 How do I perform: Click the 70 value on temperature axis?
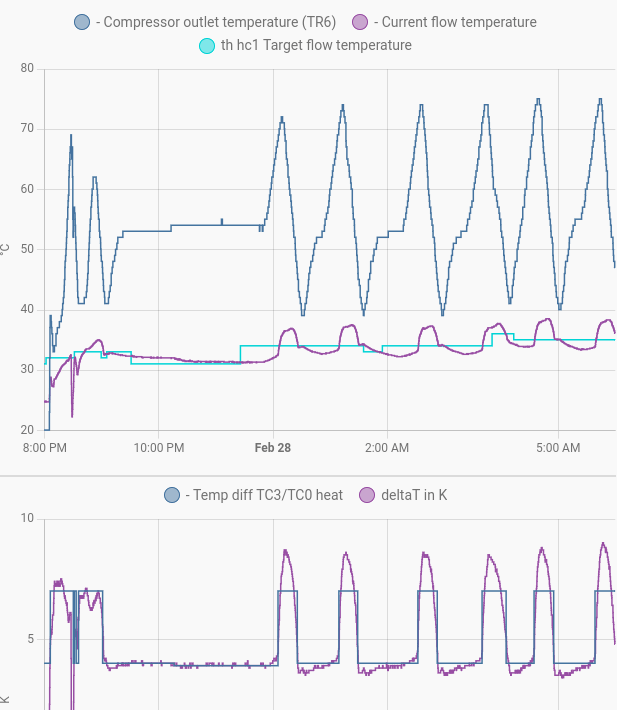point(27,129)
